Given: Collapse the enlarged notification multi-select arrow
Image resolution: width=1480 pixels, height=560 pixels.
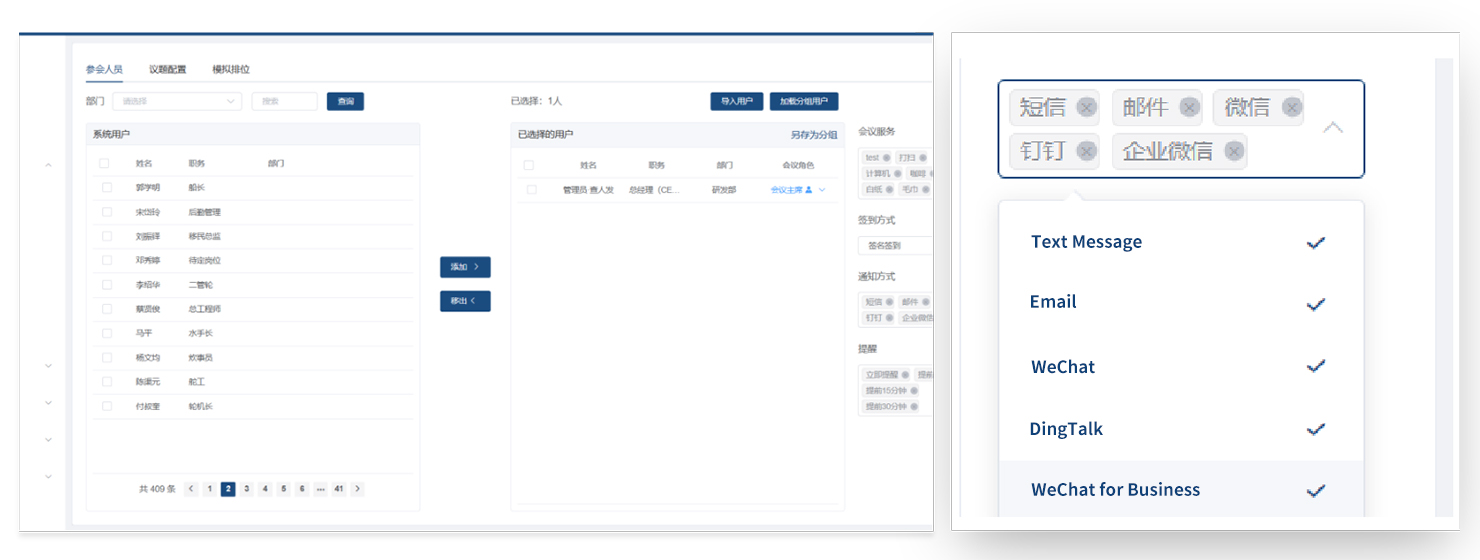Looking at the screenshot, I should coord(1333,128).
